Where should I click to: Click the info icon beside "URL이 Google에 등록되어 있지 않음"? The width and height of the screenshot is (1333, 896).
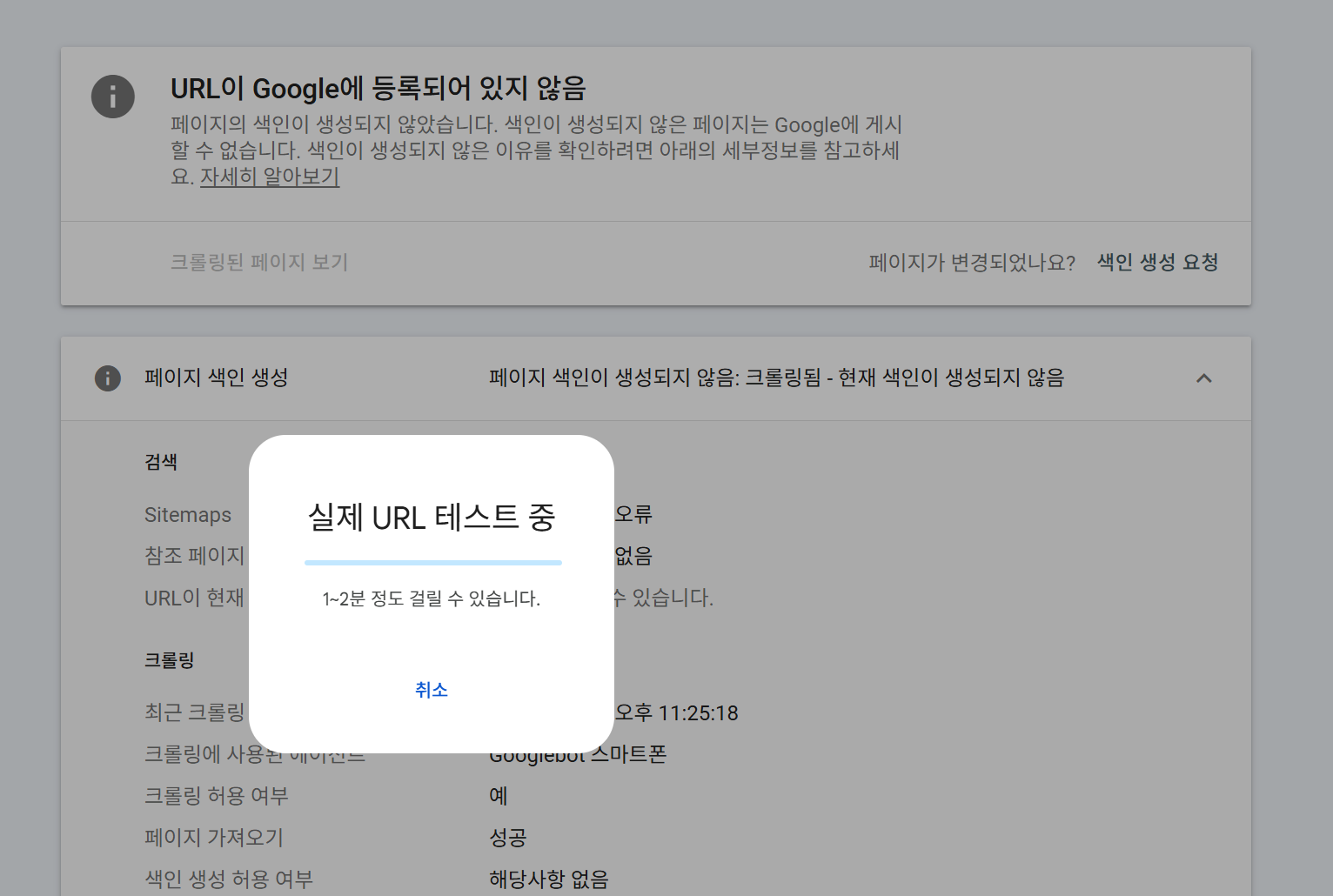pos(113,97)
